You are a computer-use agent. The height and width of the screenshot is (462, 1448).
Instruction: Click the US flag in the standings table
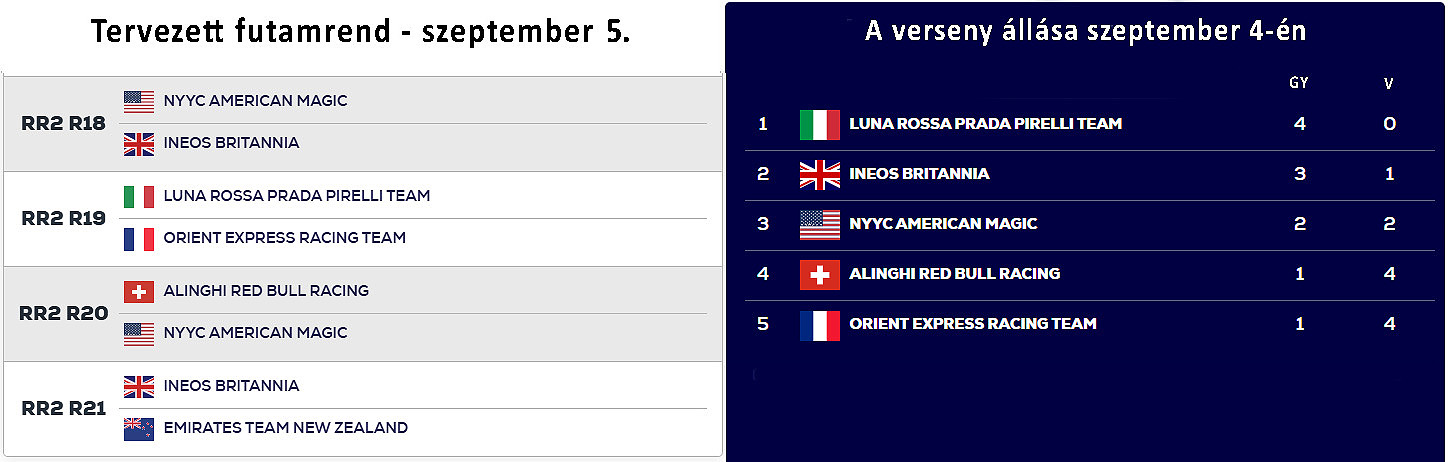point(820,225)
